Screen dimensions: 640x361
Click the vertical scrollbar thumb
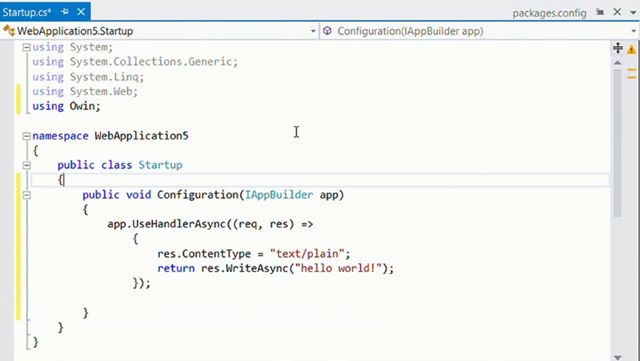click(618, 143)
